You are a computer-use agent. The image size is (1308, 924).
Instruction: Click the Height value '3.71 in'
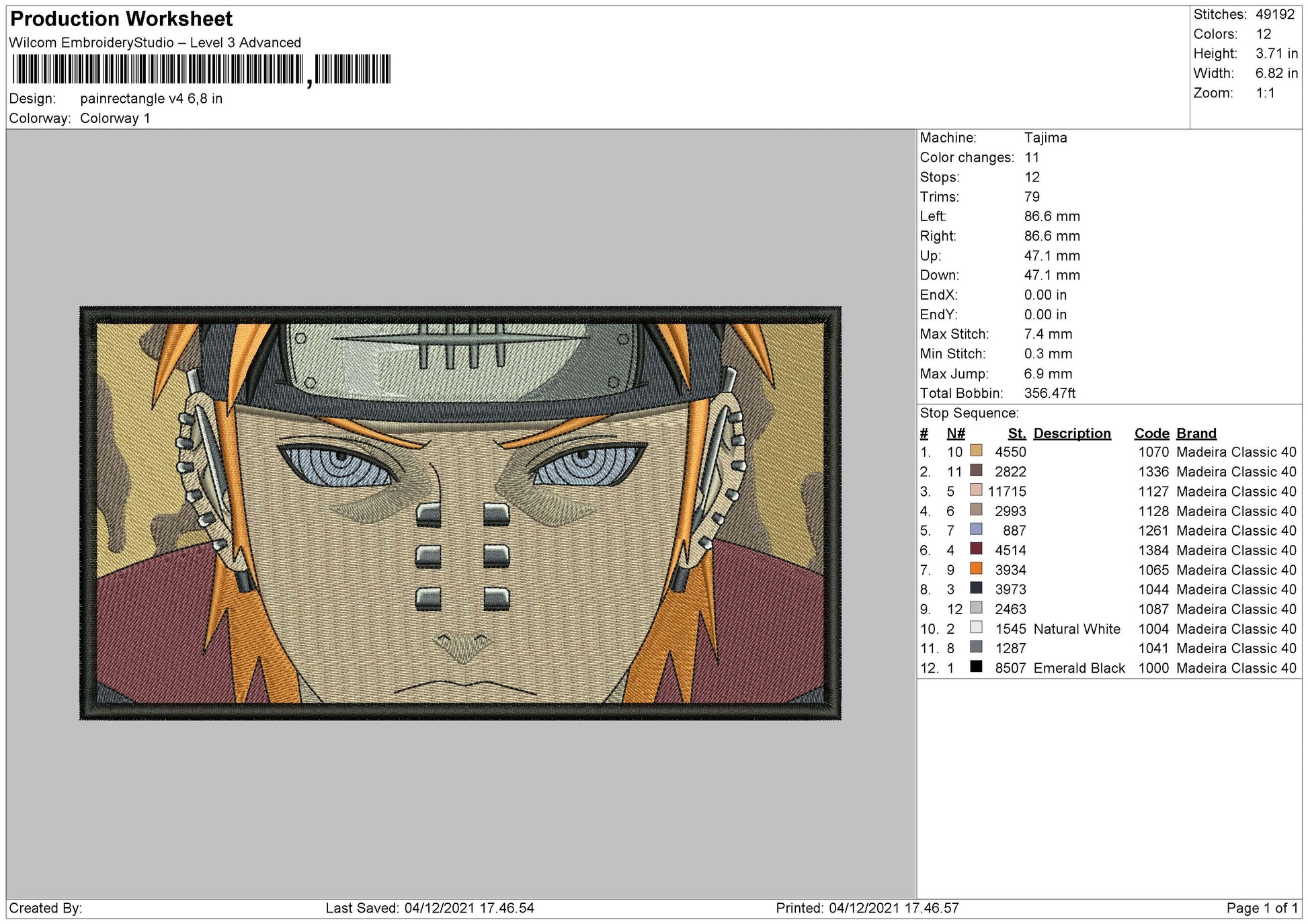coord(1276,54)
